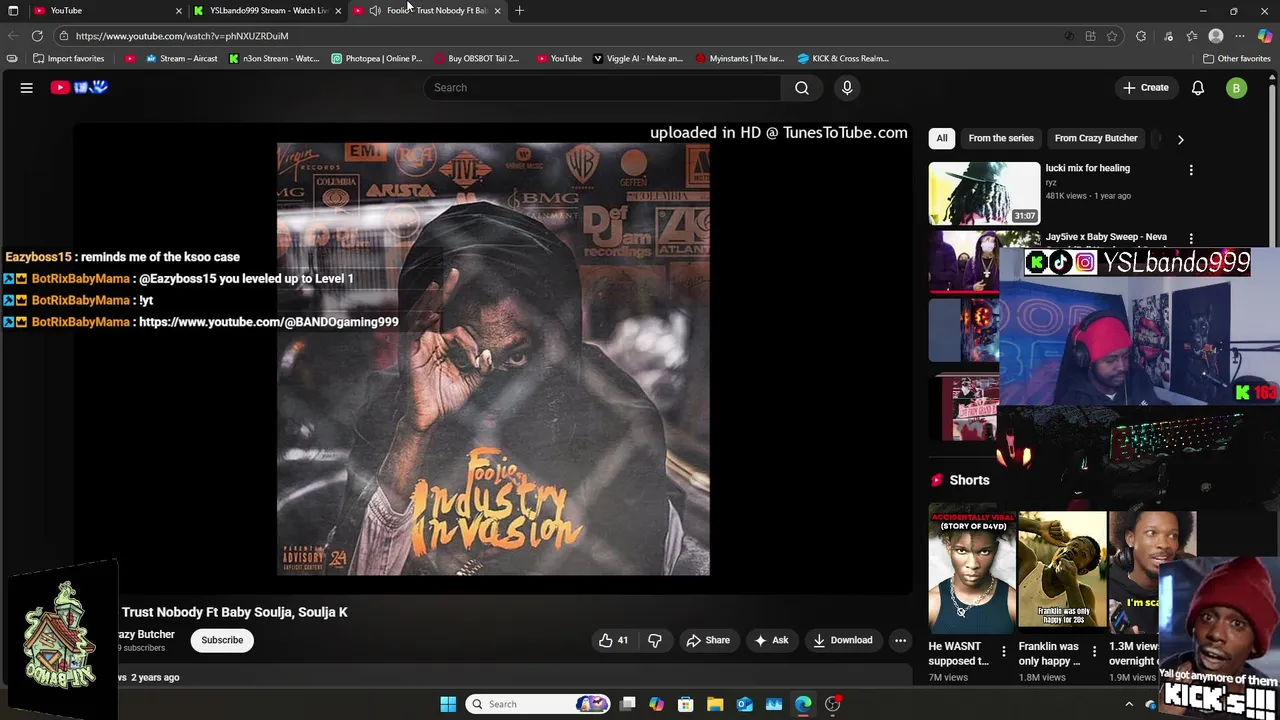Viewport: 1280px width, 720px height.
Task: Open OBS Studio from the taskbar
Action: pos(832,704)
